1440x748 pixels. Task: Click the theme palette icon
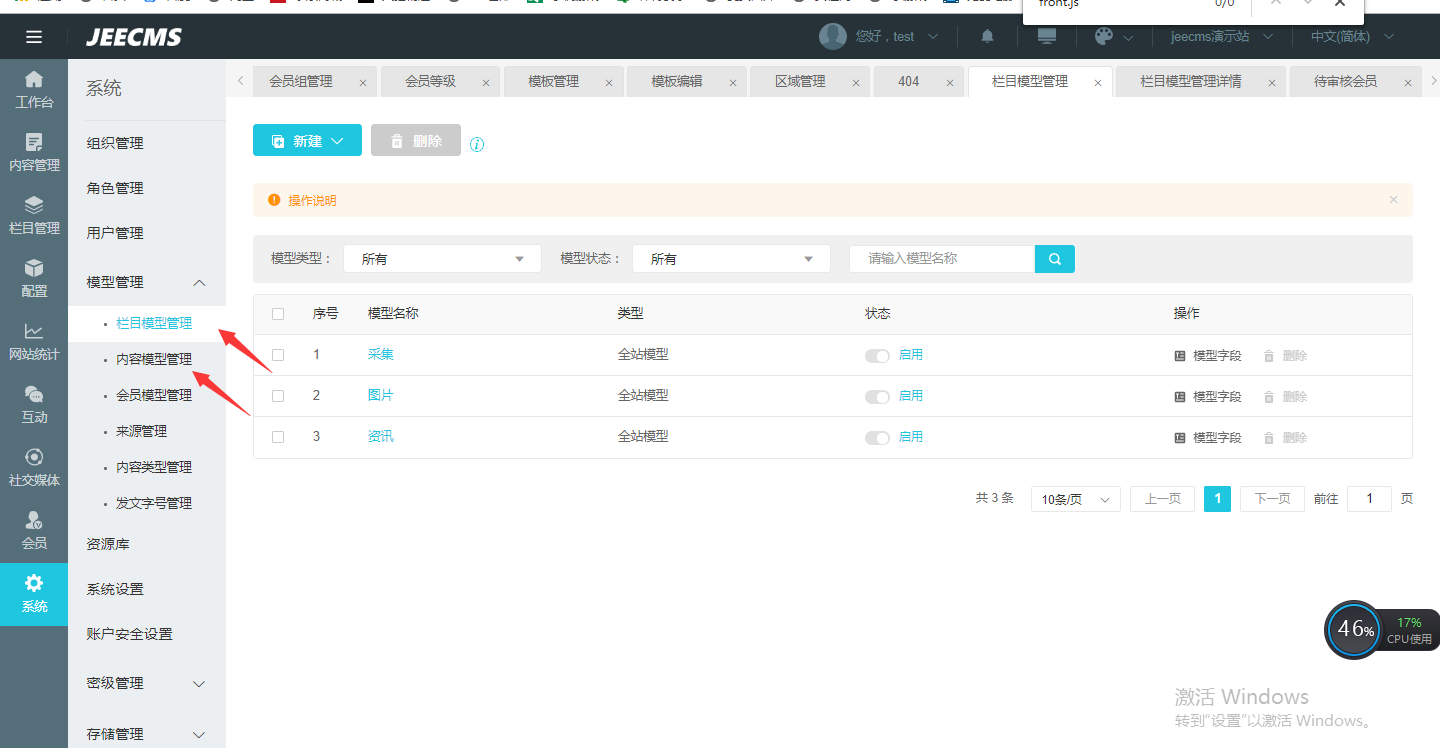[x=1103, y=37]
